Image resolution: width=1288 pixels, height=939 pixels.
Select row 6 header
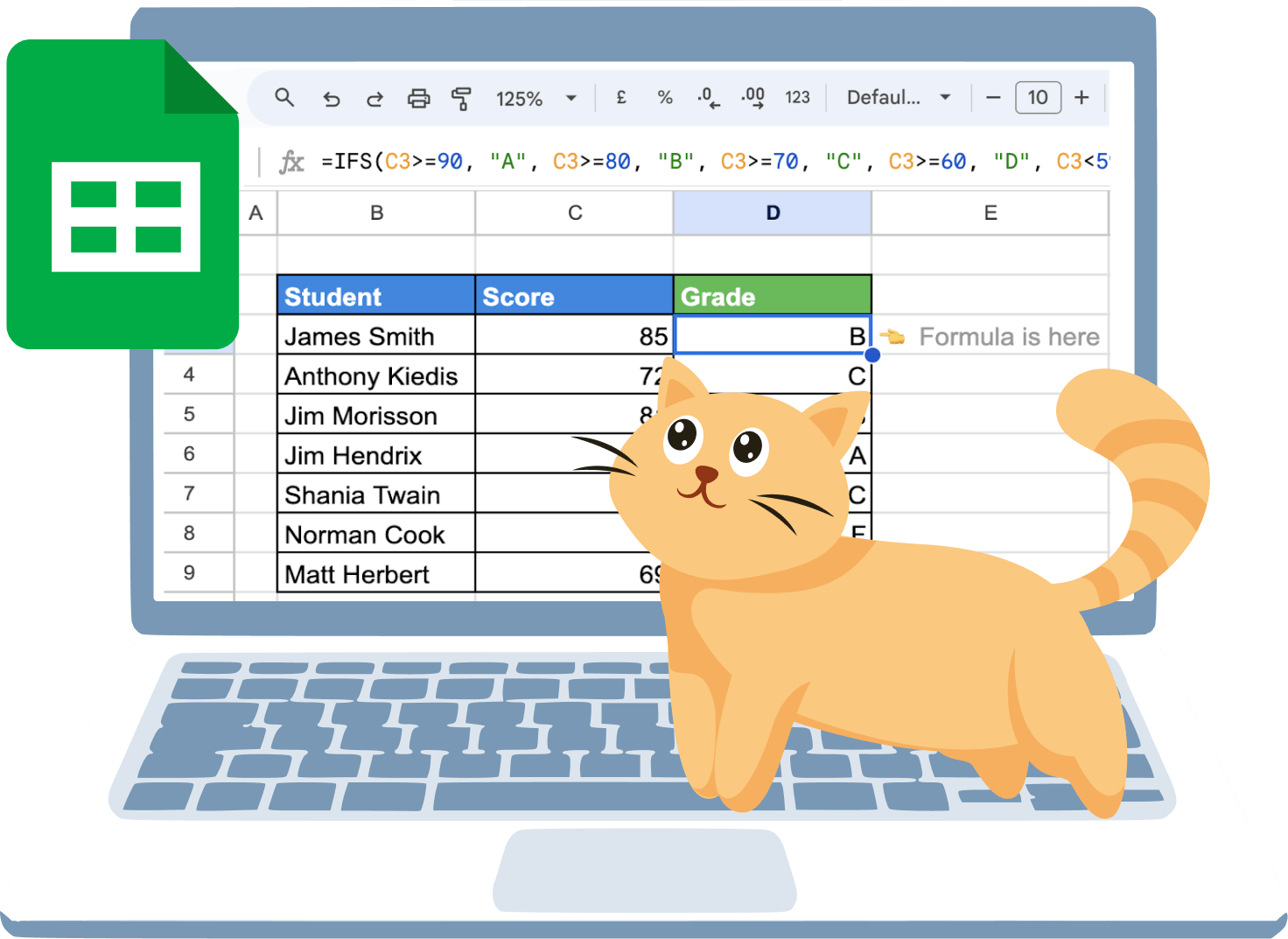click(x=190, y=453)
